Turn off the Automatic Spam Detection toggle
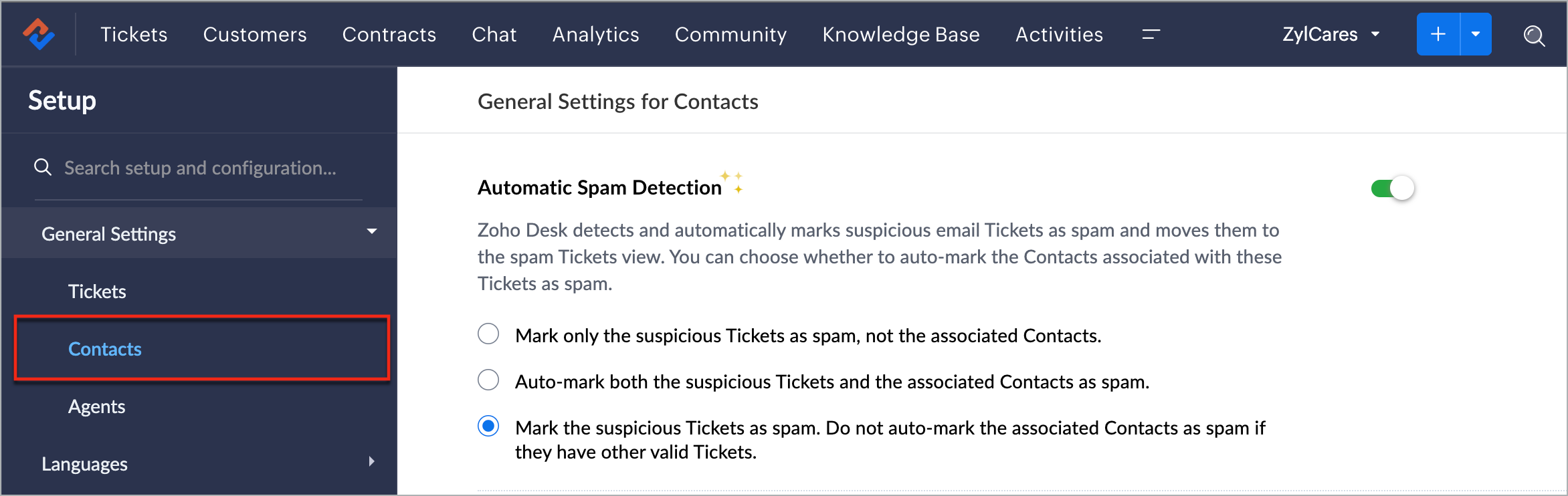 coord(1392,189)
